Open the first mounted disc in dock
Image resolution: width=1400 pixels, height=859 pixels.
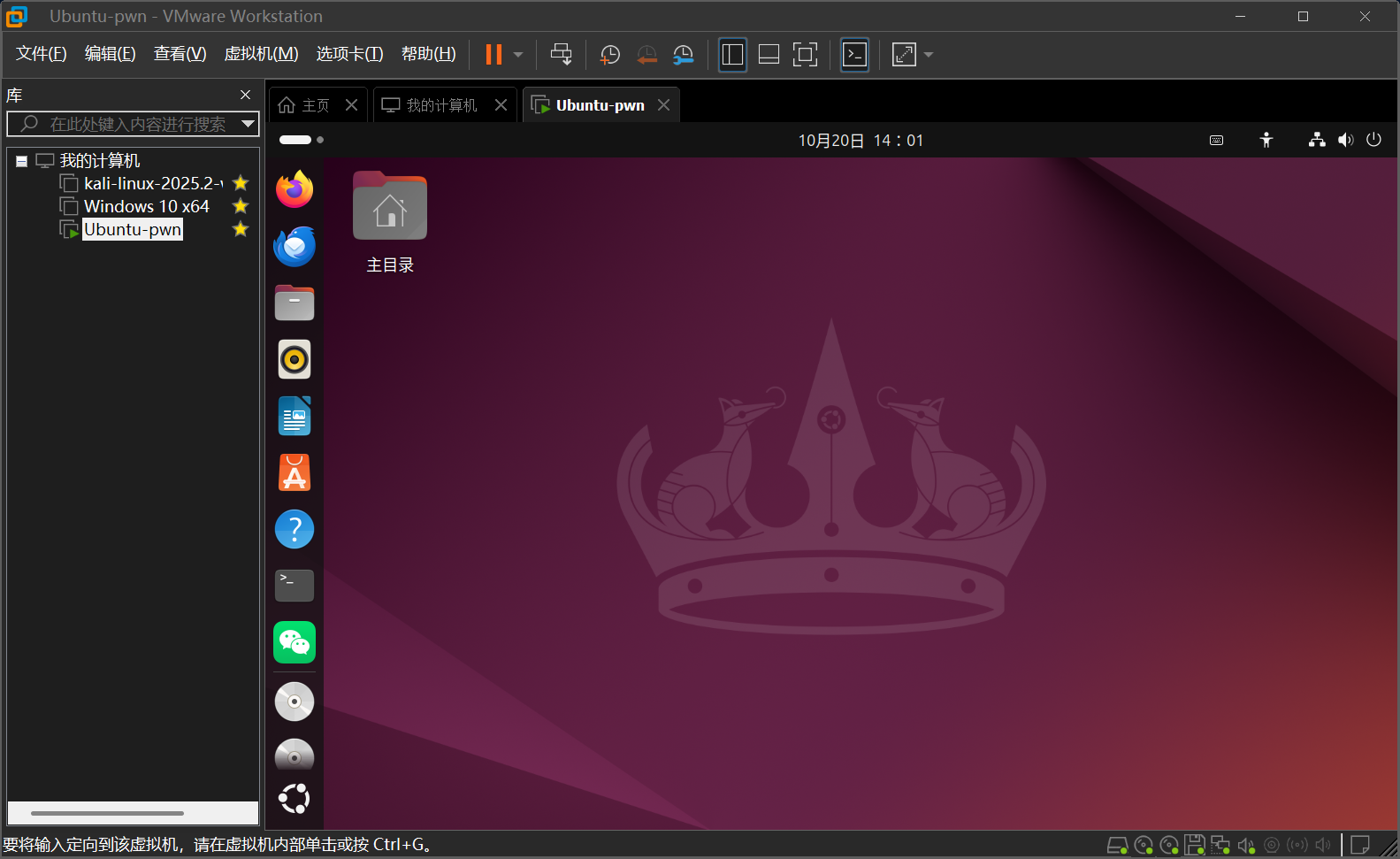pos(295,702)
